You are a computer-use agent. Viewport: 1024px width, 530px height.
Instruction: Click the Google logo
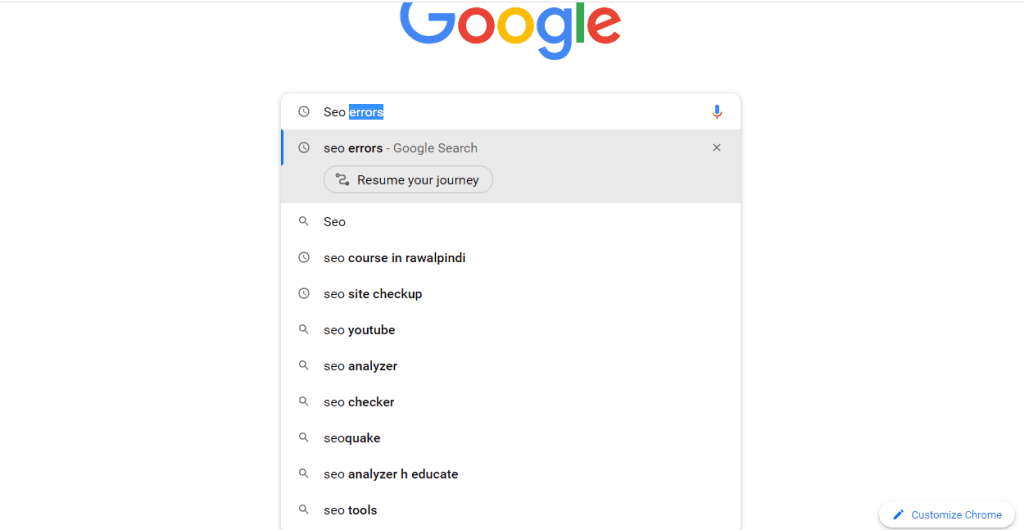tap(510, 28)
